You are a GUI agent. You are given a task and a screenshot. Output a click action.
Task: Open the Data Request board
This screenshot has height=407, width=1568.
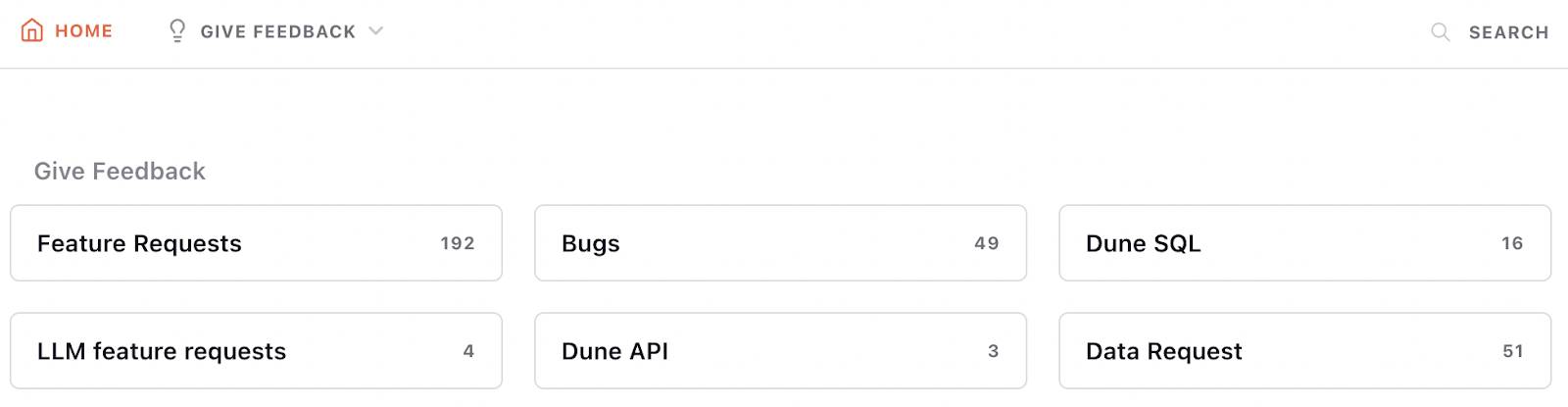1304,351
